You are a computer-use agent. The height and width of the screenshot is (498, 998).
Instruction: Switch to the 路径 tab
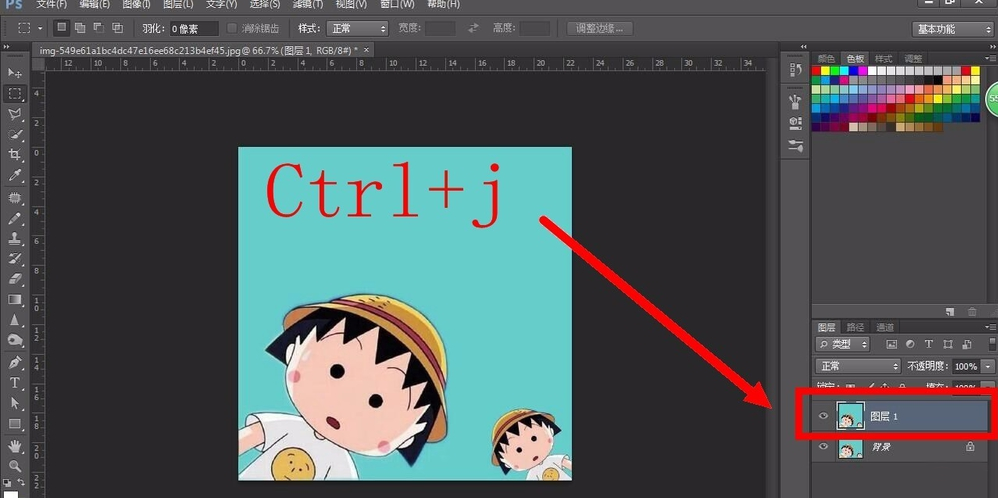[855, 327]
